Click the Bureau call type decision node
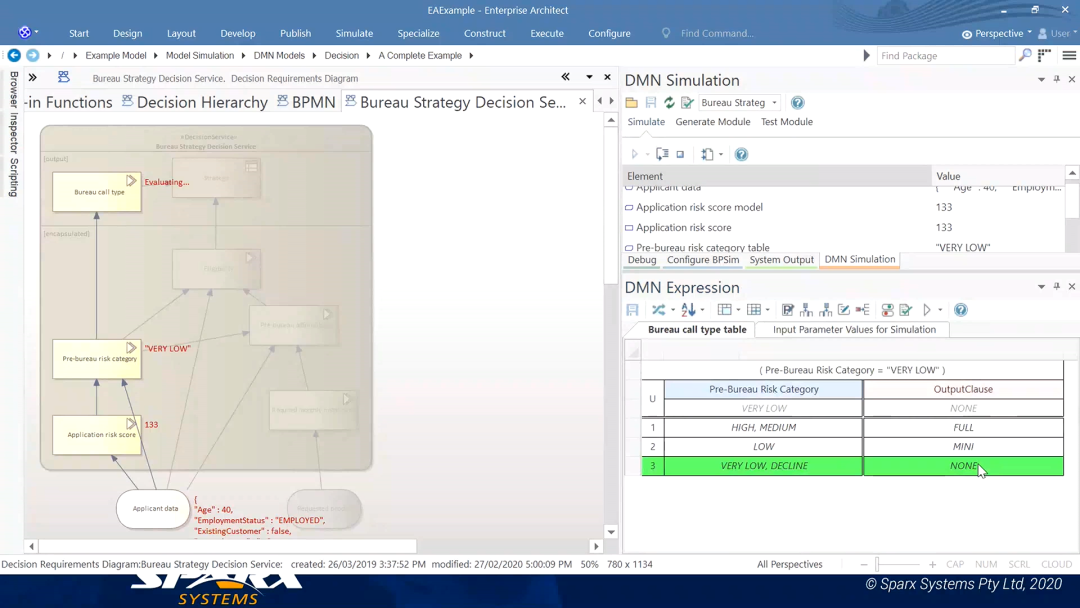The height and width of the screenshot is (608, 1080). pos(97,191)
